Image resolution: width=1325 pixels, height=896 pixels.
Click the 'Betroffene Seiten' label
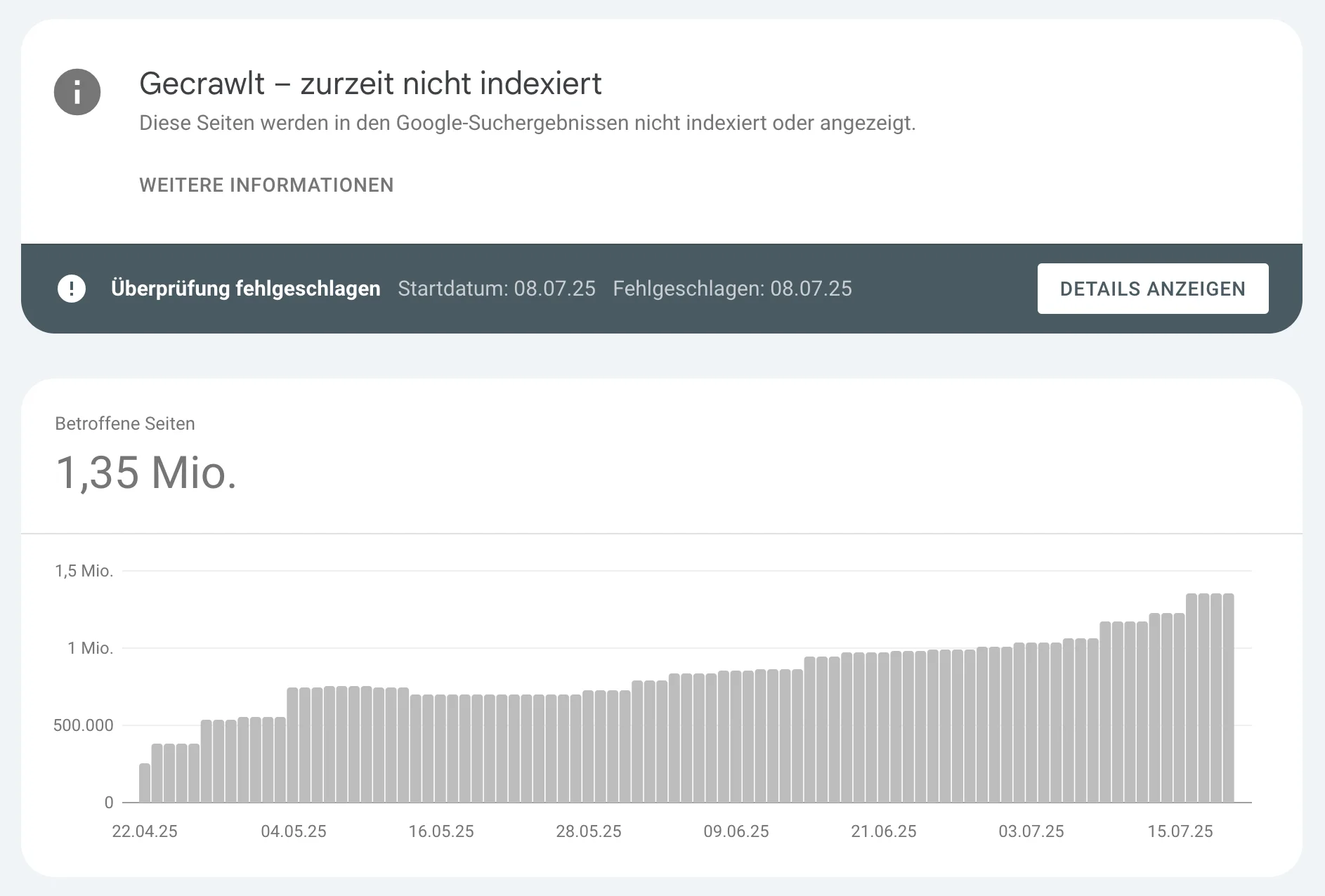pos(125,423)
